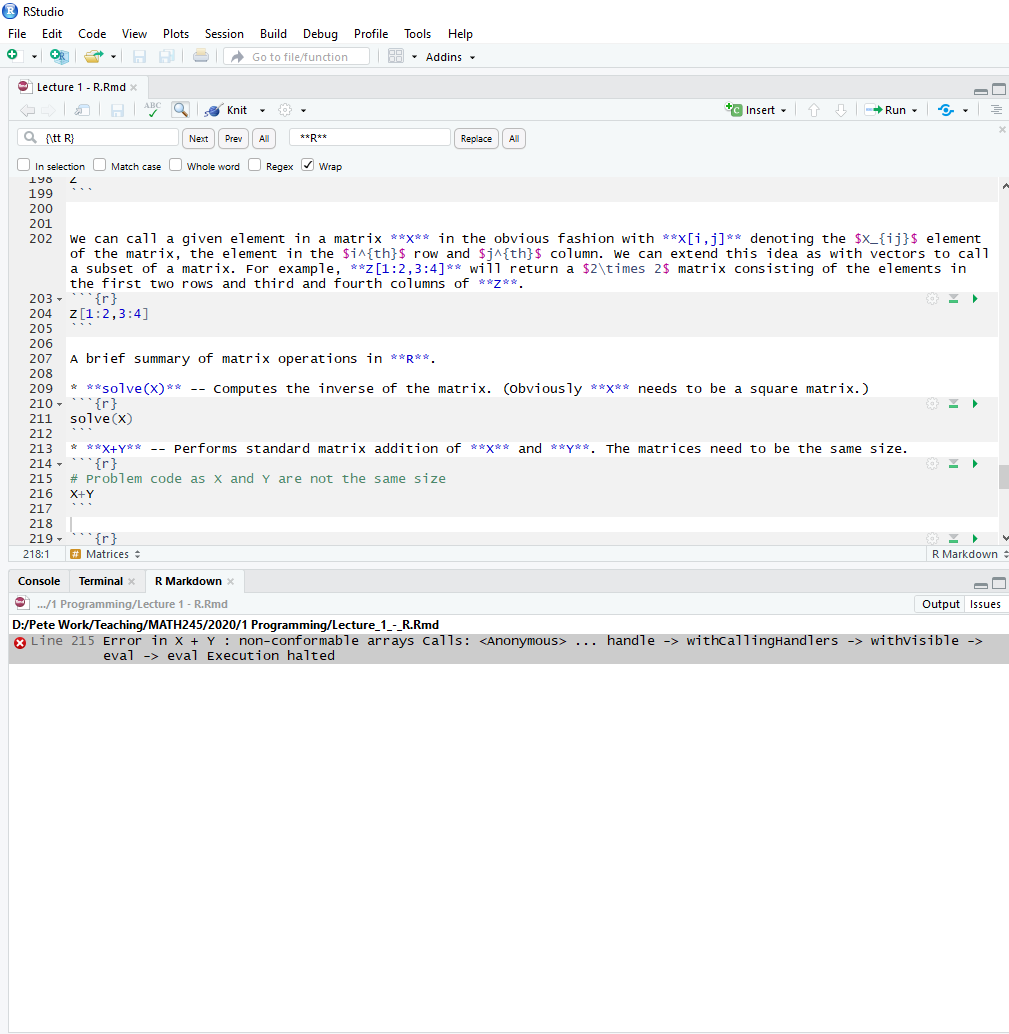Click the document outline icon

[996, 110]
